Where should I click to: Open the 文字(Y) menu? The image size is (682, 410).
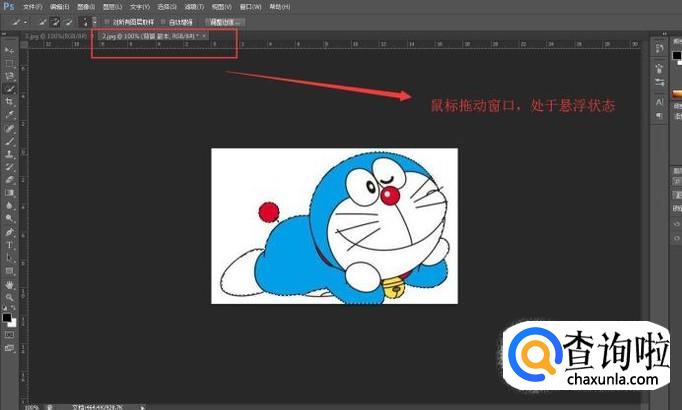(140, 7)
